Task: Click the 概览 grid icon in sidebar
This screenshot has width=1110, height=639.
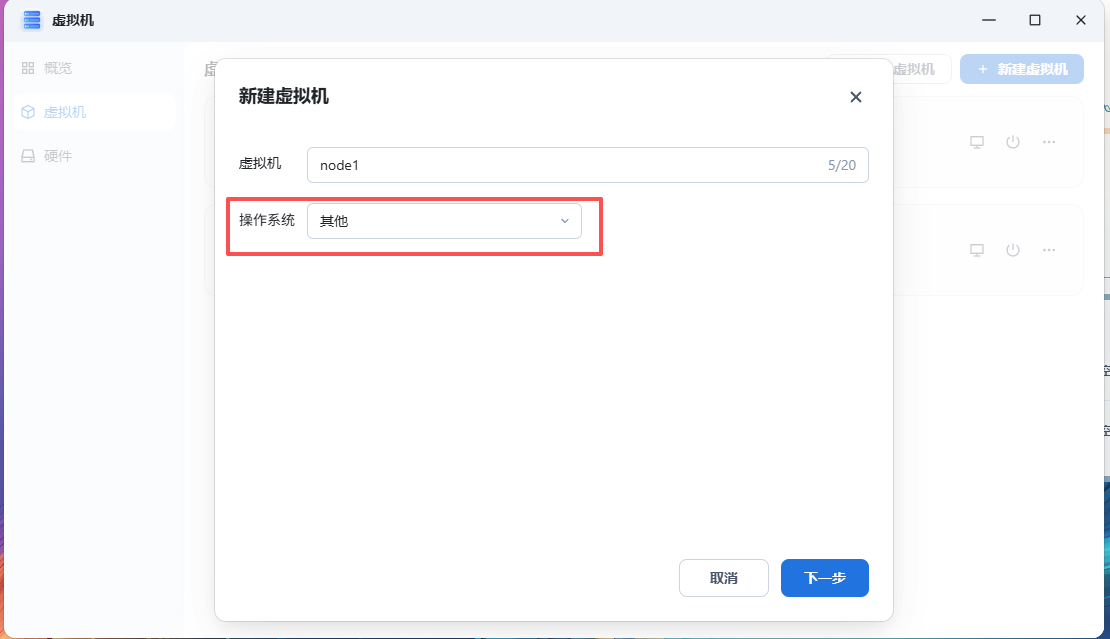Action: click(x=28, y=68)
